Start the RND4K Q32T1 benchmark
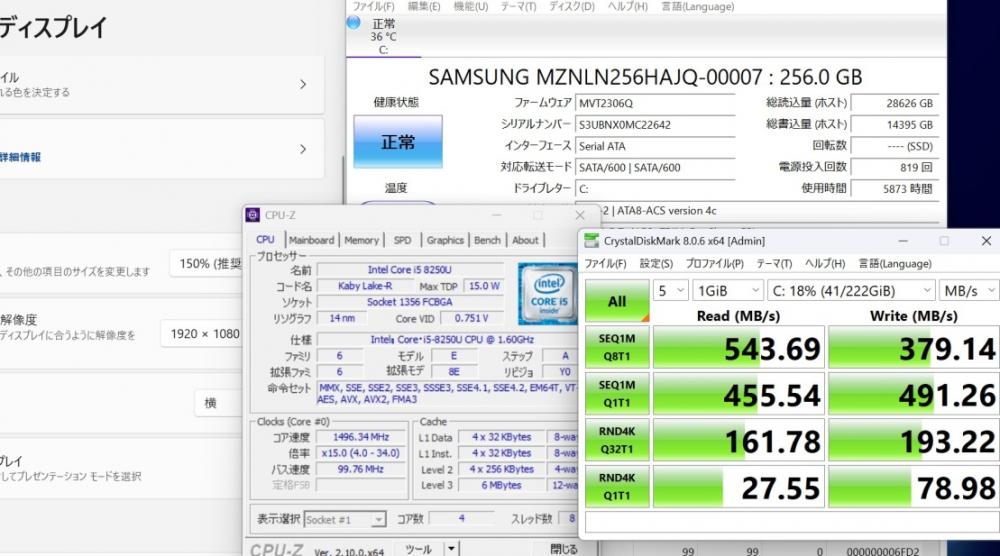The image size is (1000, 556). [617, 440]
